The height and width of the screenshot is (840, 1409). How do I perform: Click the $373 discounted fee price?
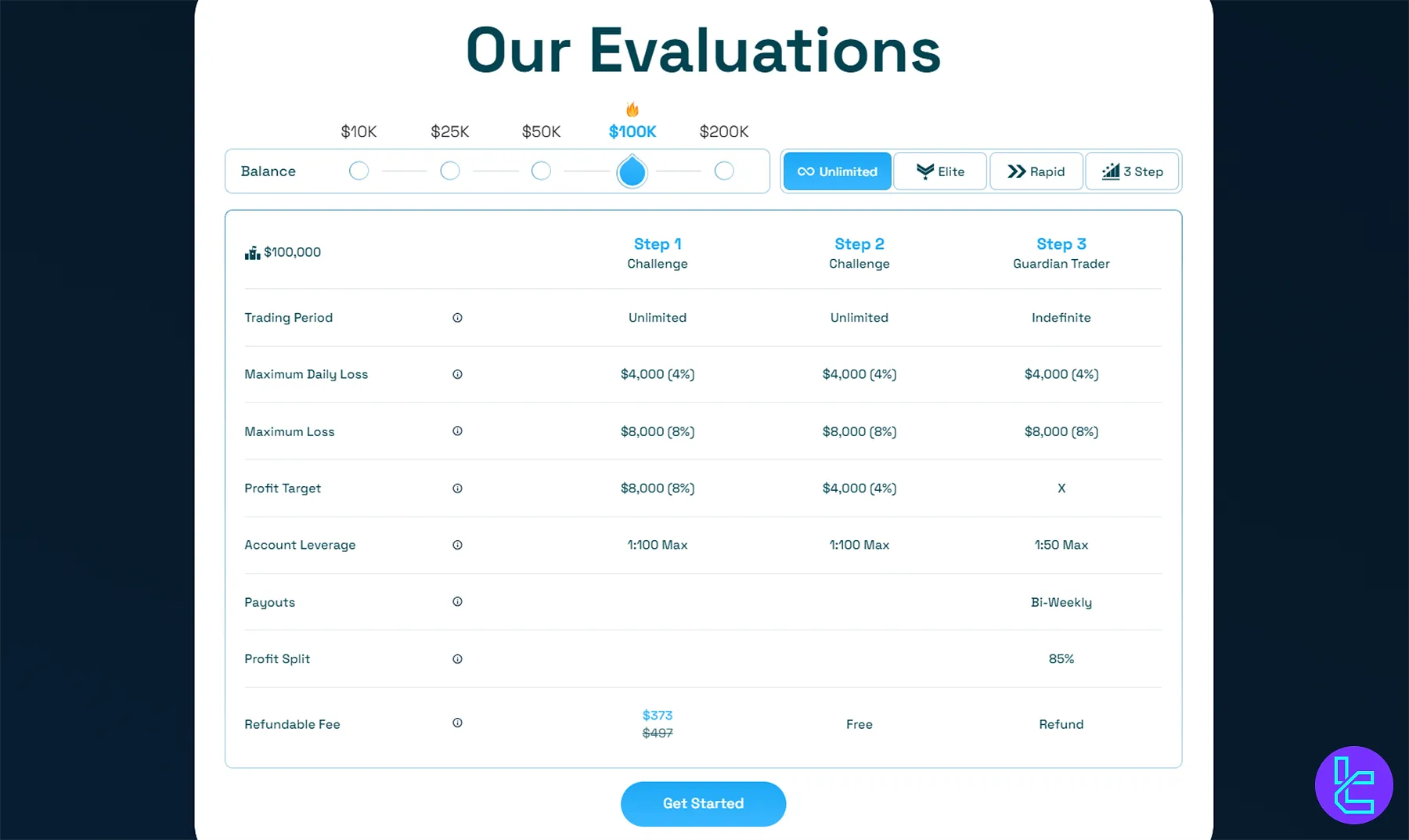(658, 716)
